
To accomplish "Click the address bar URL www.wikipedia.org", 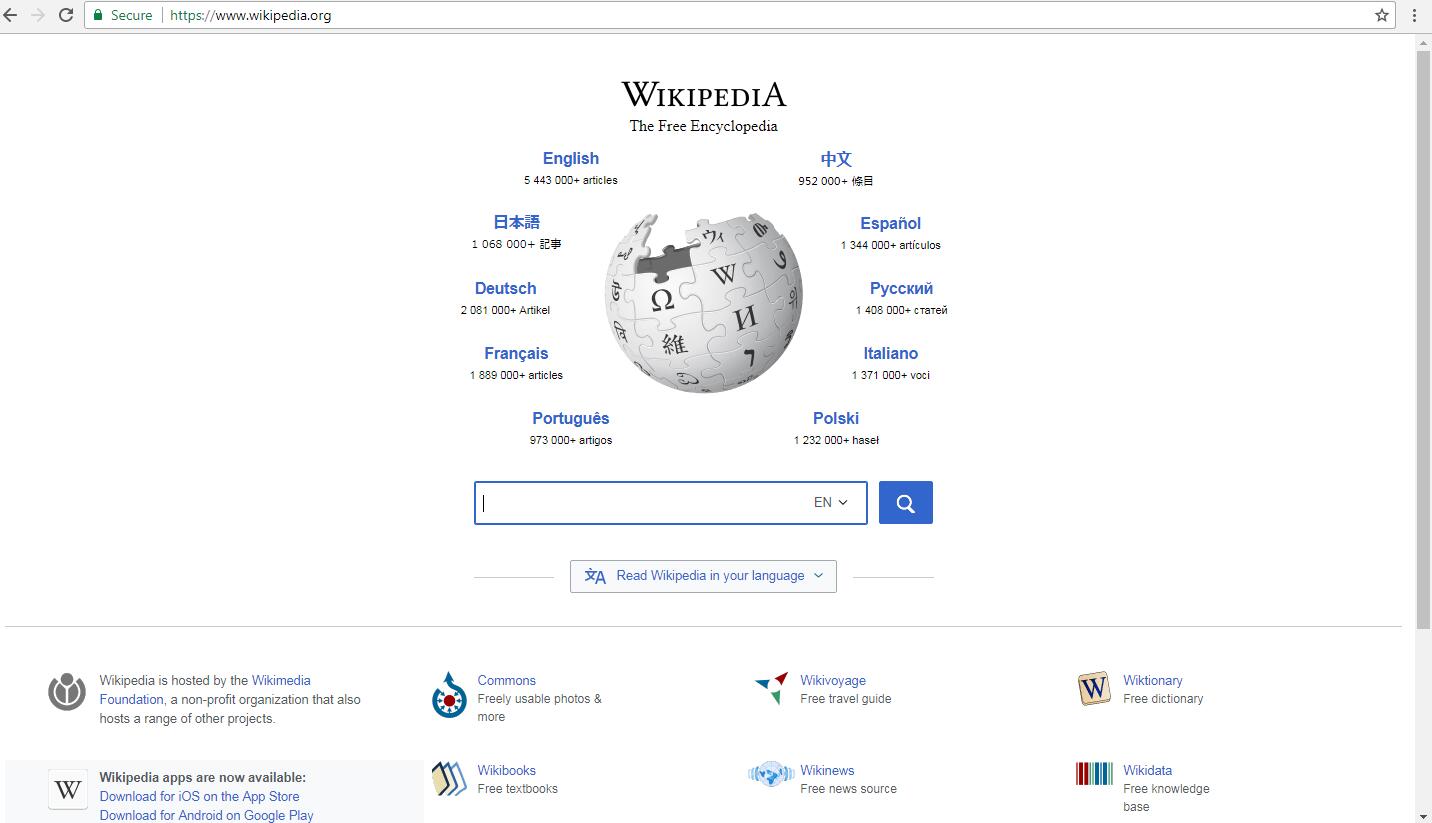I will 251,15.
